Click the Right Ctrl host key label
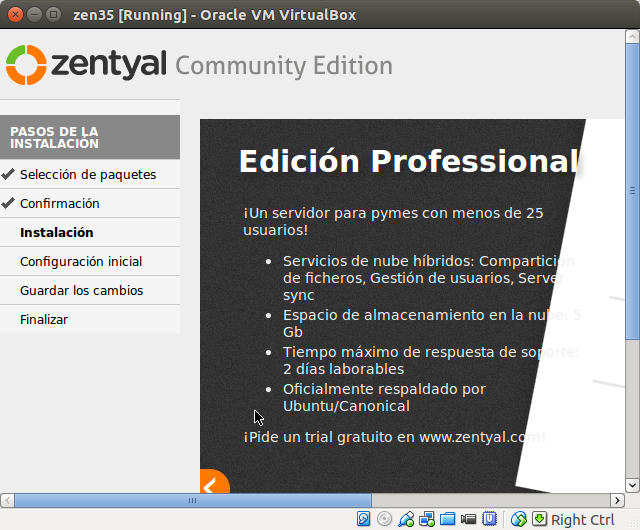The height and width of the screenshot is (530, 640). (x=582, y=520)
